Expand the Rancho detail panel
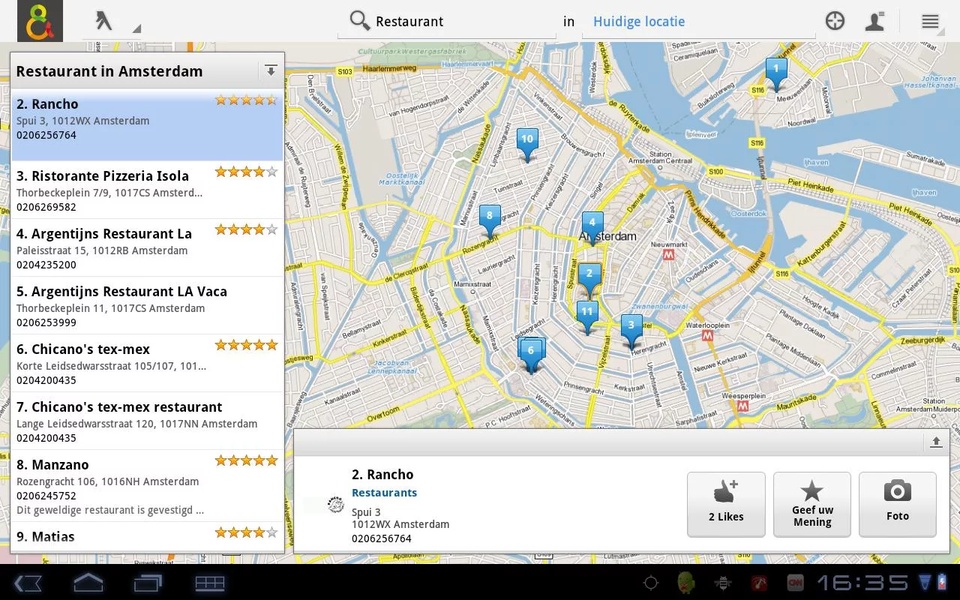 [936, 442]
